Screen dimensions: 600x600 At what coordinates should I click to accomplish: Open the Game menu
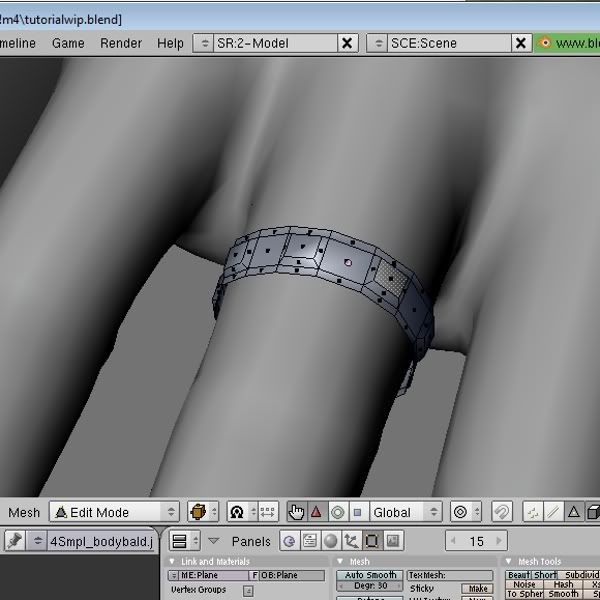(68, 43)
